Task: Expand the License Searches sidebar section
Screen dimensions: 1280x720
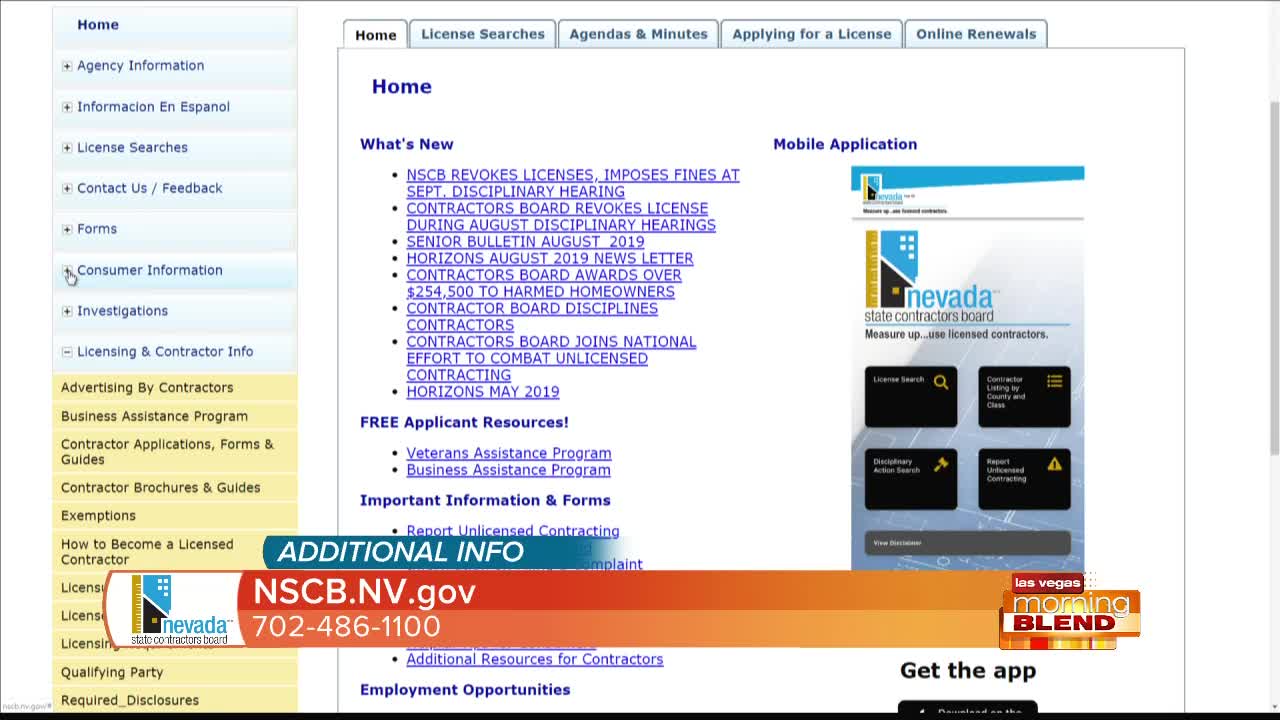Action: point(67,148)
